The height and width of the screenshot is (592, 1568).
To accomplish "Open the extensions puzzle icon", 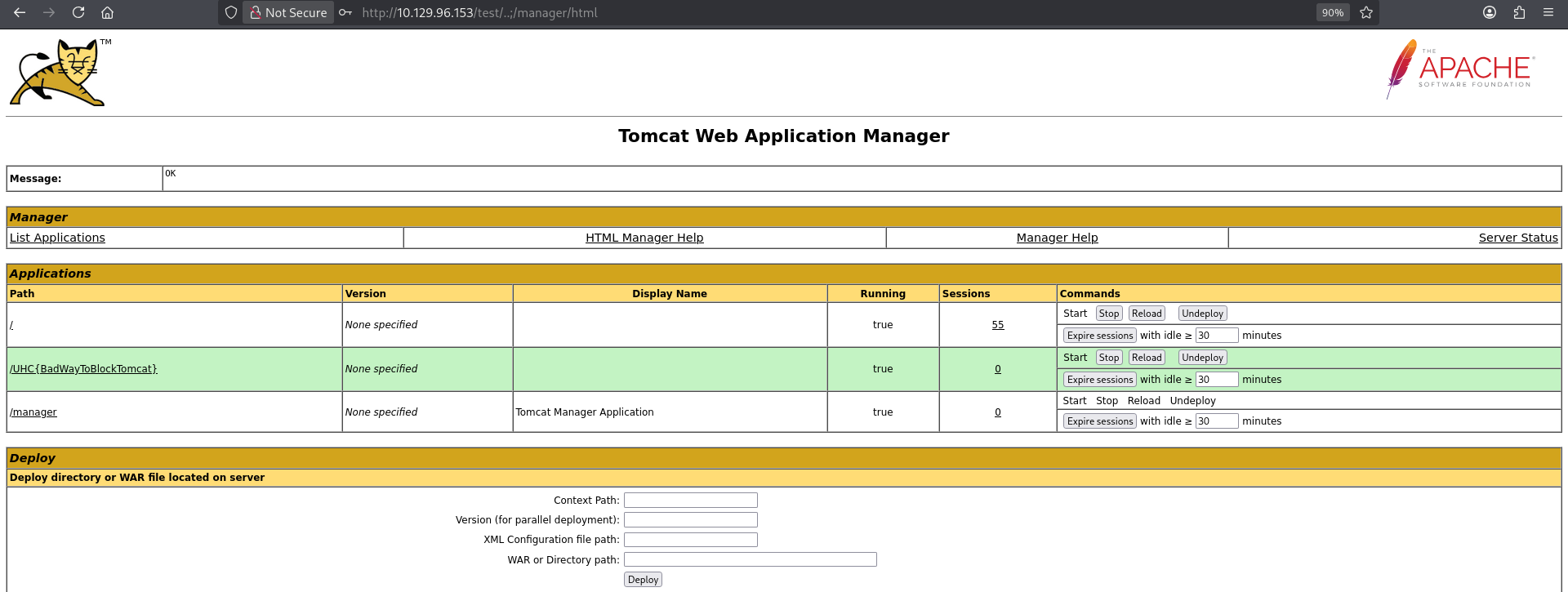I will 1519,12.
